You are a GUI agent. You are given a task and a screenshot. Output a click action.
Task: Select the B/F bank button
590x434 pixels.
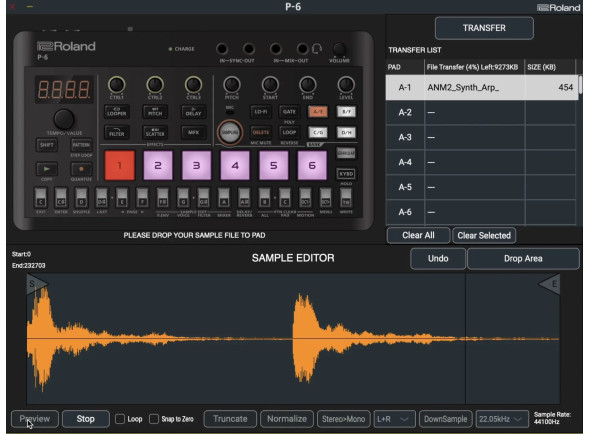tap(346, 112)
